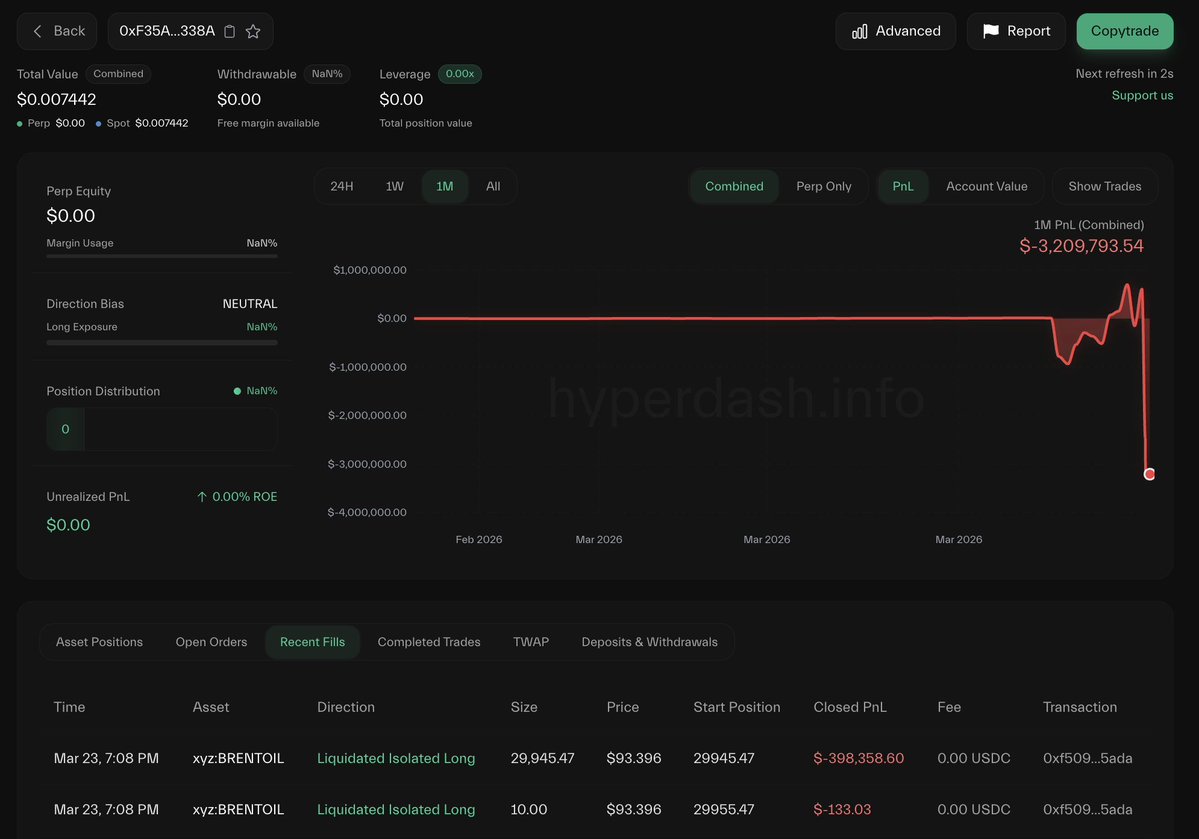Click the closed PnL $-398,358.60

click(858, 759)
